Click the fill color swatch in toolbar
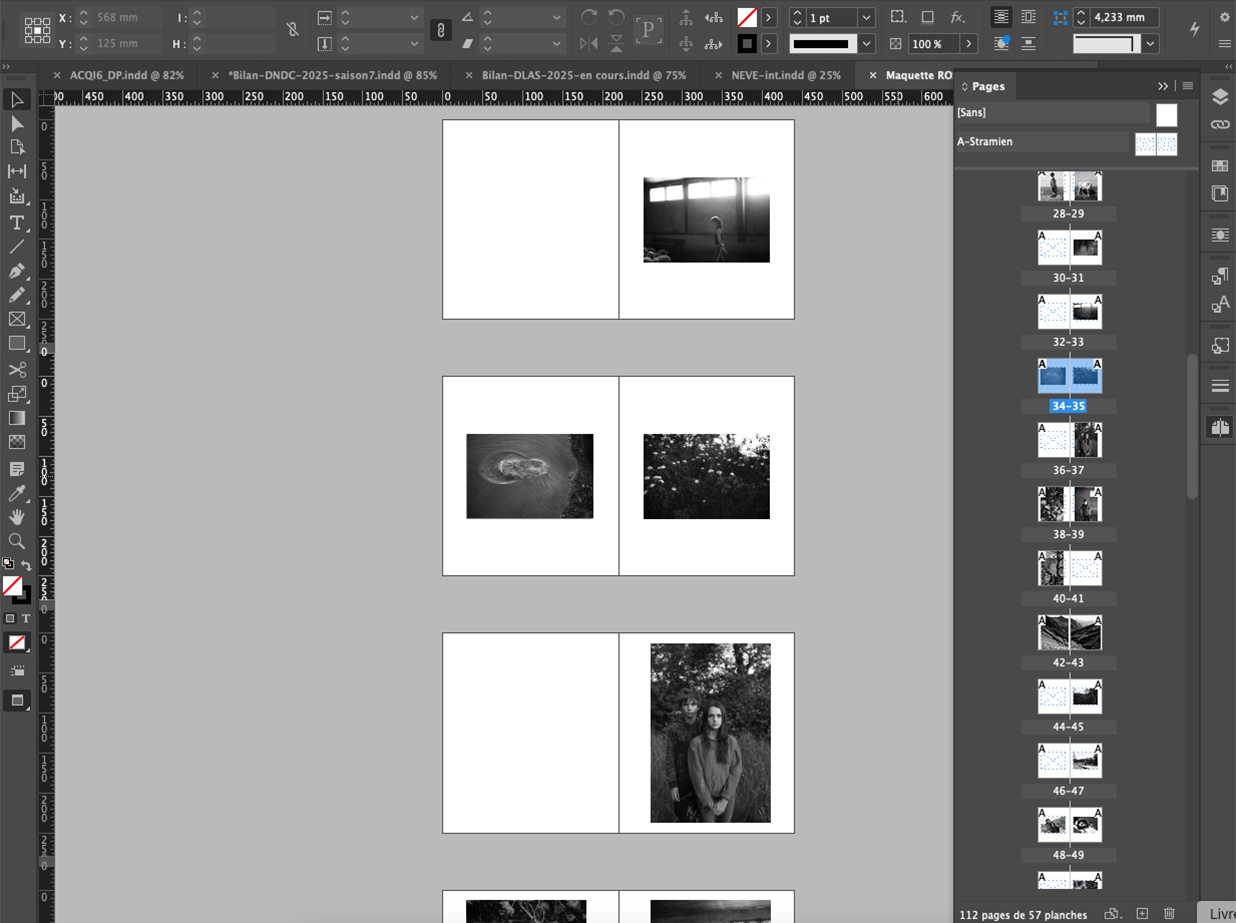The image size is (1236, 923). coord(12,586)
